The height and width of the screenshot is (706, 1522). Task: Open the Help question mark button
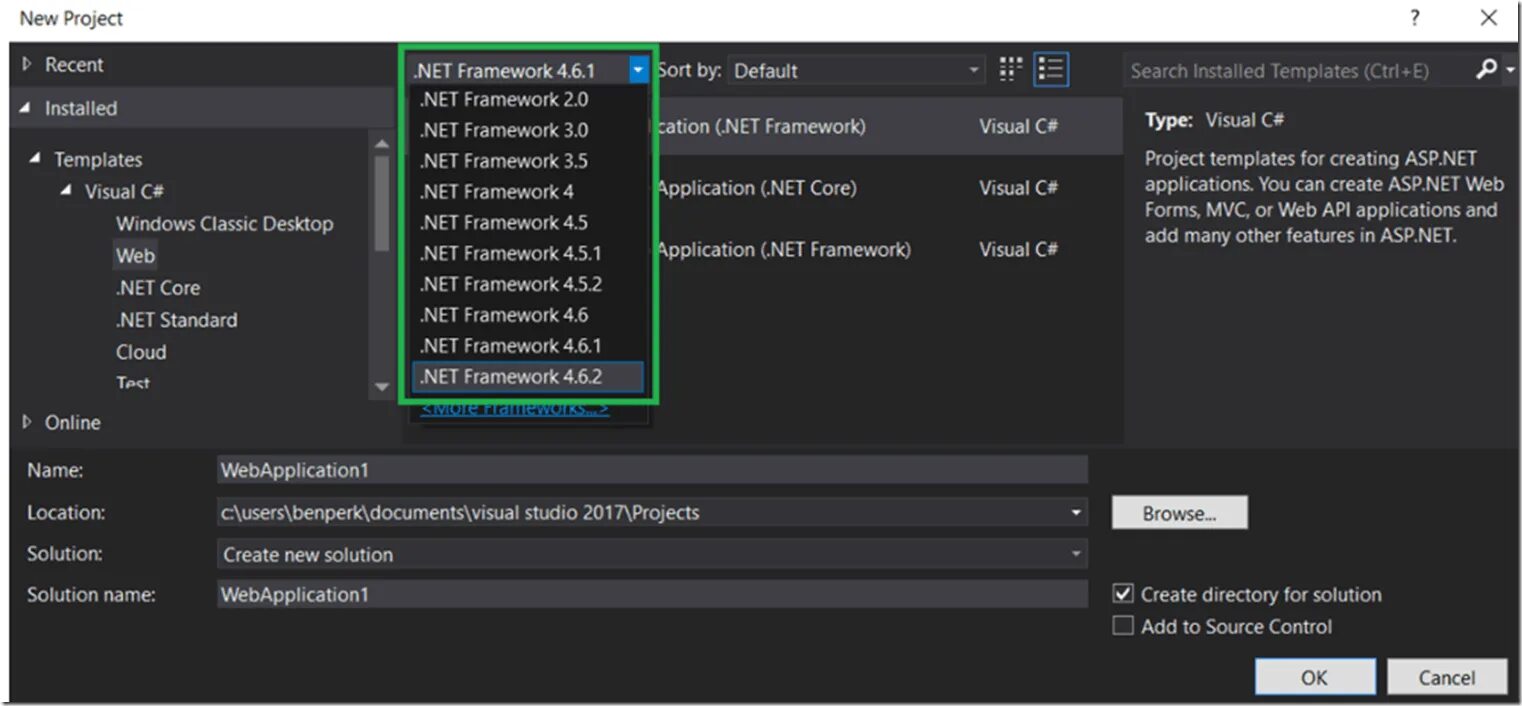1415,18
